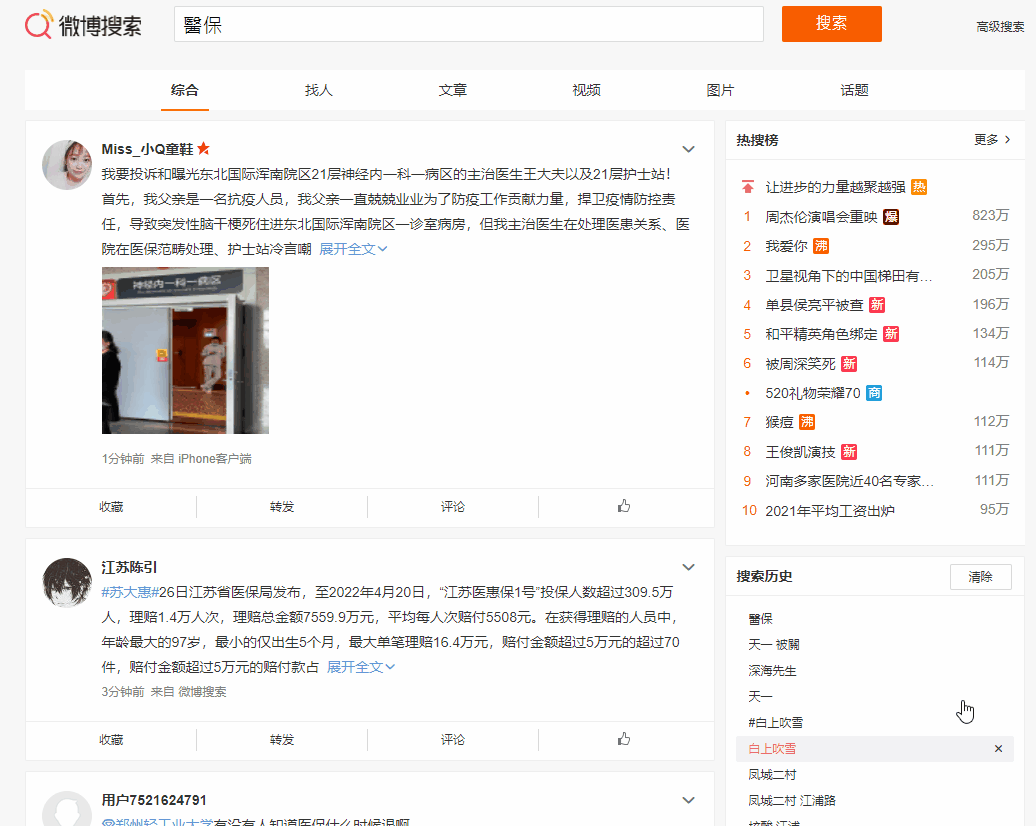This screenshot has width=1036, height=826.
Task: Click the 商 badge beside 520礼物荣耀70
Action: (x=874, y=393)
